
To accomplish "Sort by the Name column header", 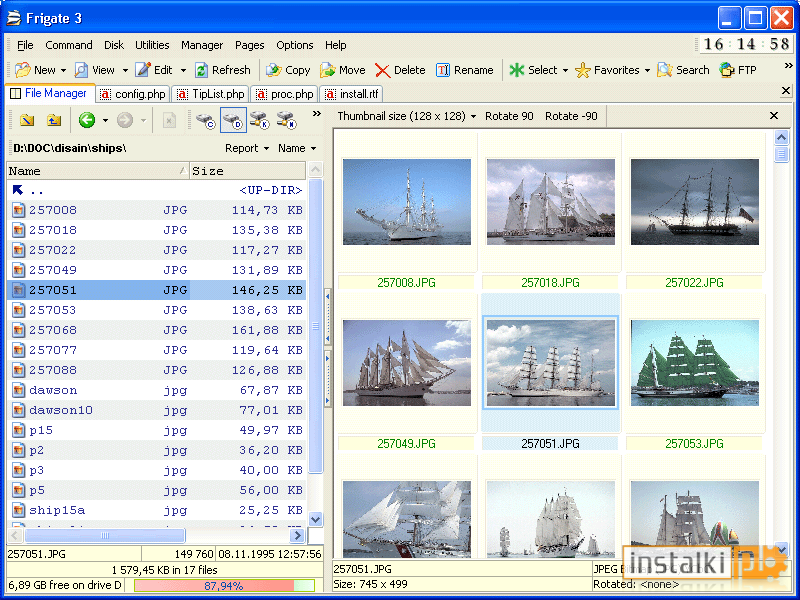I will coord(98,171).
